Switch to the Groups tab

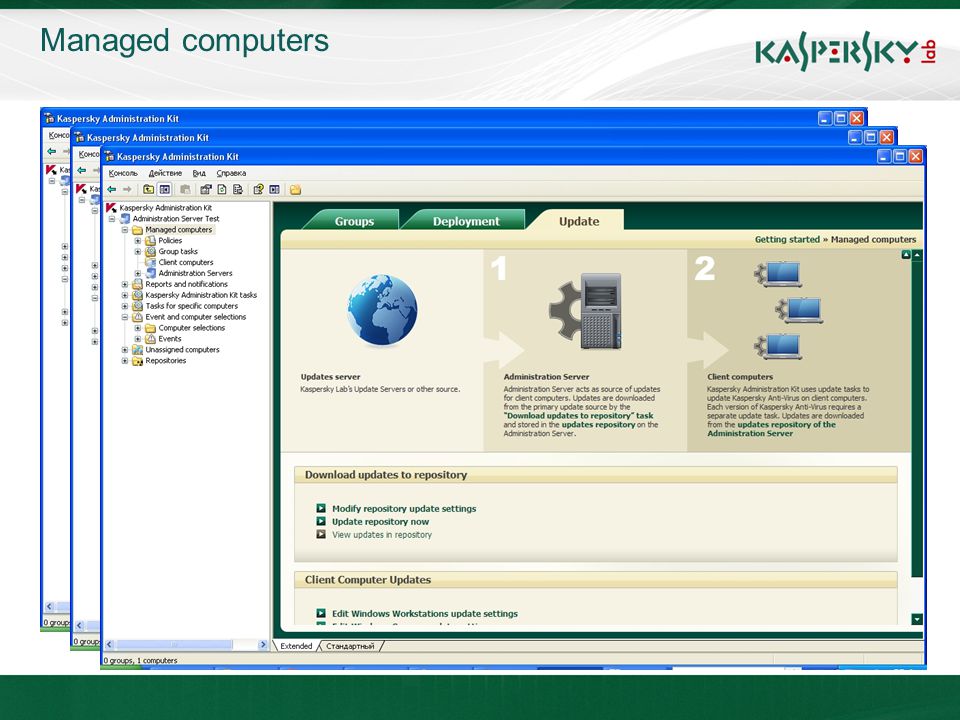click(354, 221)
